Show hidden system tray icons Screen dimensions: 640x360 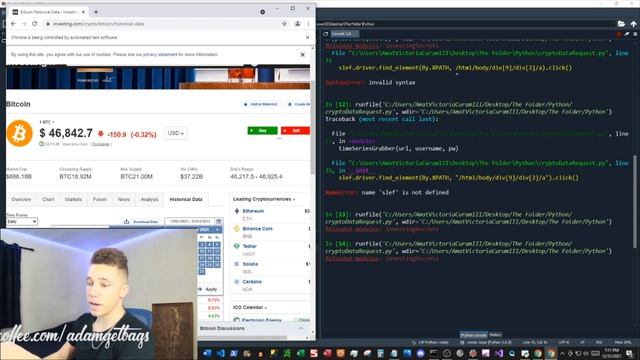(562, 353)
